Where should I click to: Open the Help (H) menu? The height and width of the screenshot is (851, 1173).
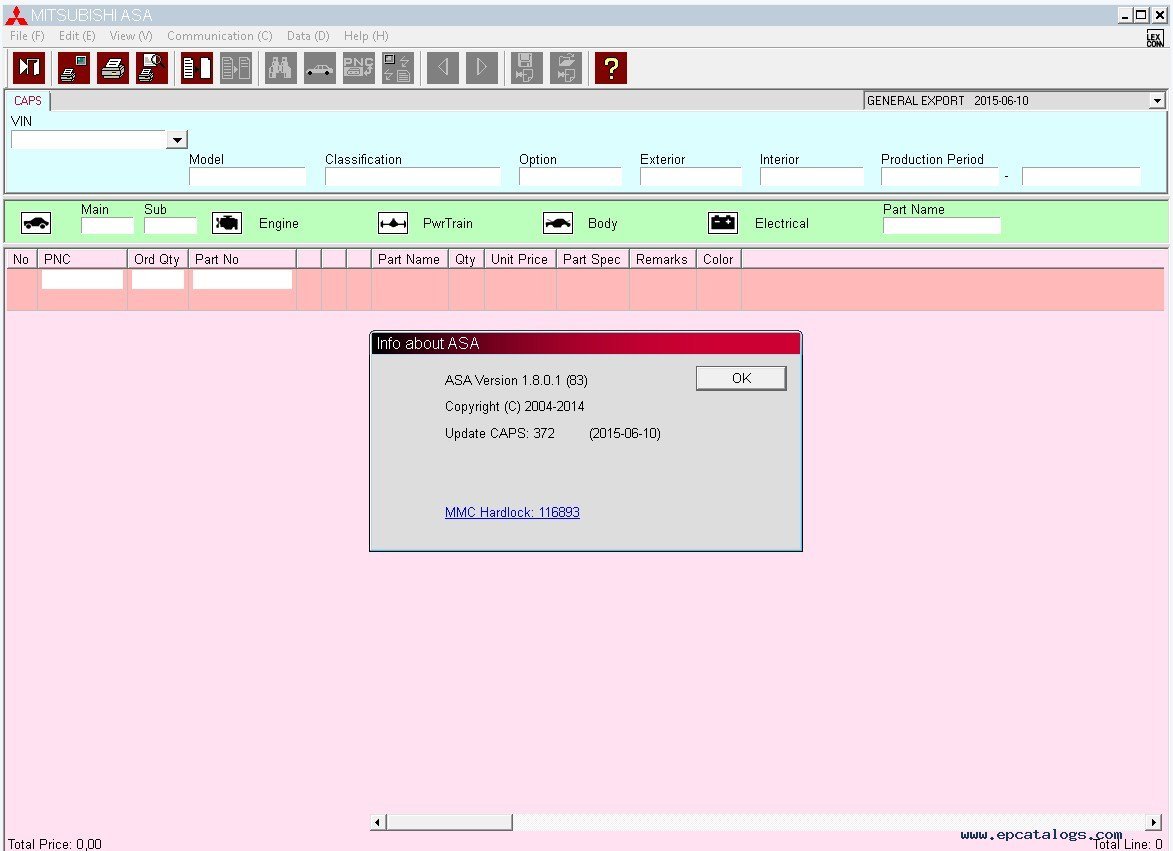(x=367, y=36)
